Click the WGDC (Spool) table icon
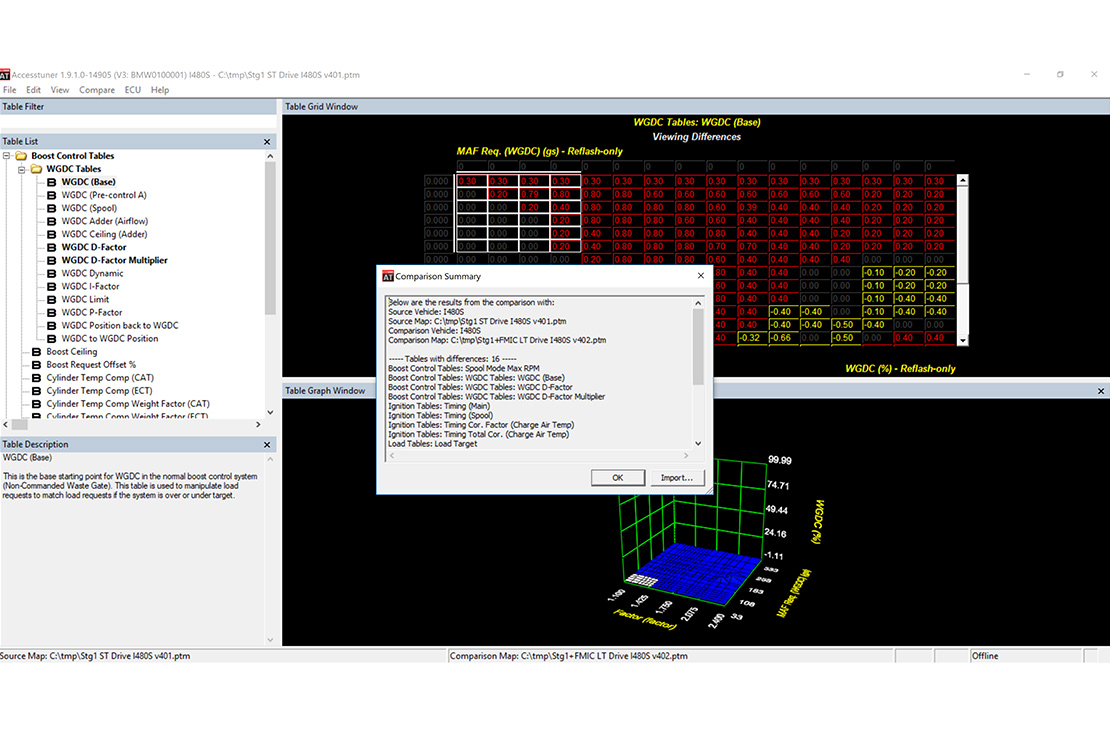 point(51,208)
